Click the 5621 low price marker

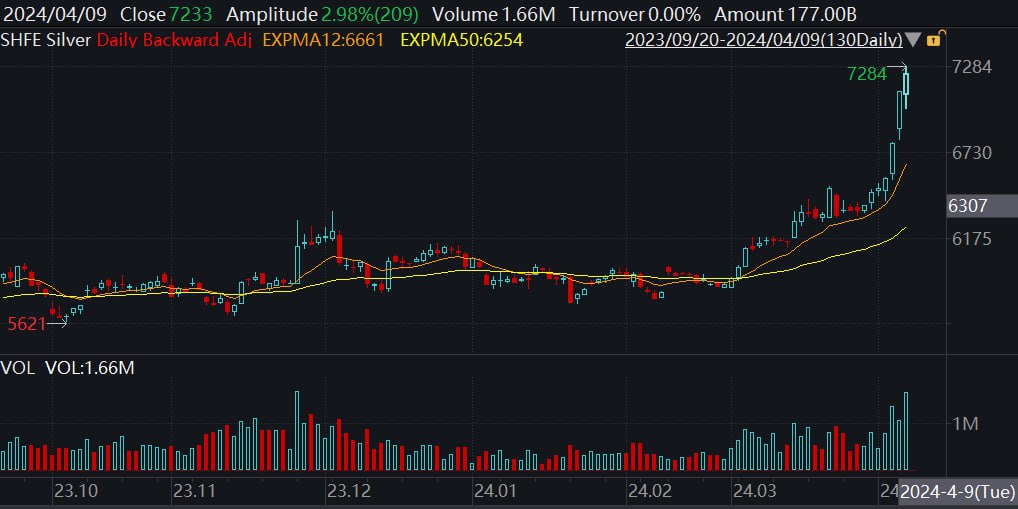[26, 324]
